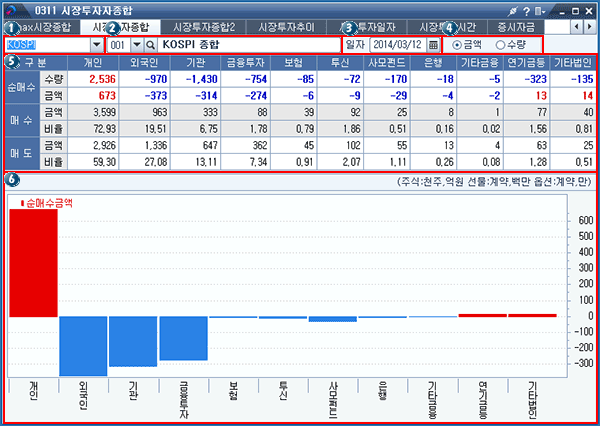600x426 pixels.
Task: Click the 은행 column header
Action: tap(433, 62)
